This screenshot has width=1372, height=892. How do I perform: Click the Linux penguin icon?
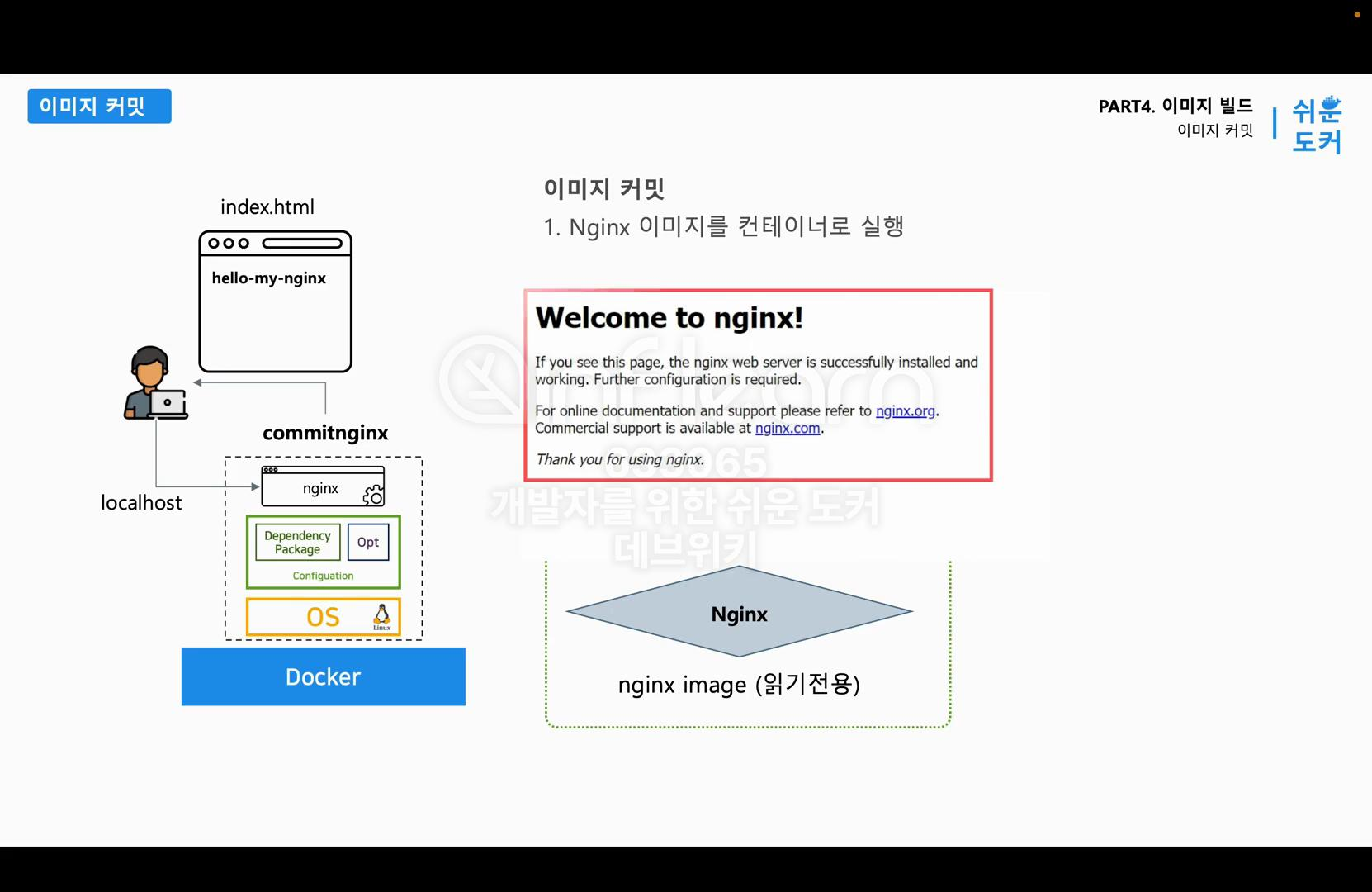(381, 616)
